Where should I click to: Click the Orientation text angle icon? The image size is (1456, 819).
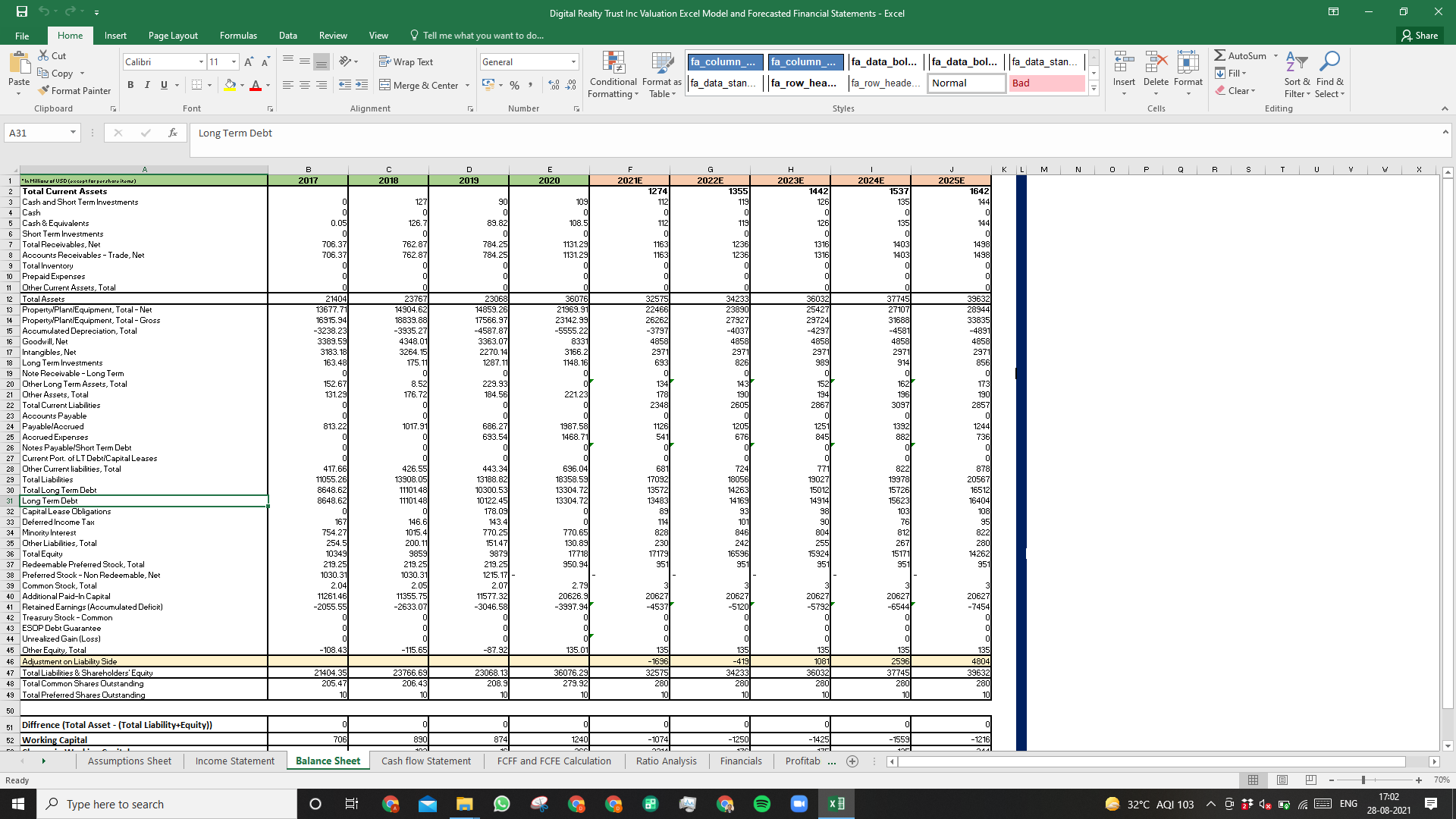point(346,61)
